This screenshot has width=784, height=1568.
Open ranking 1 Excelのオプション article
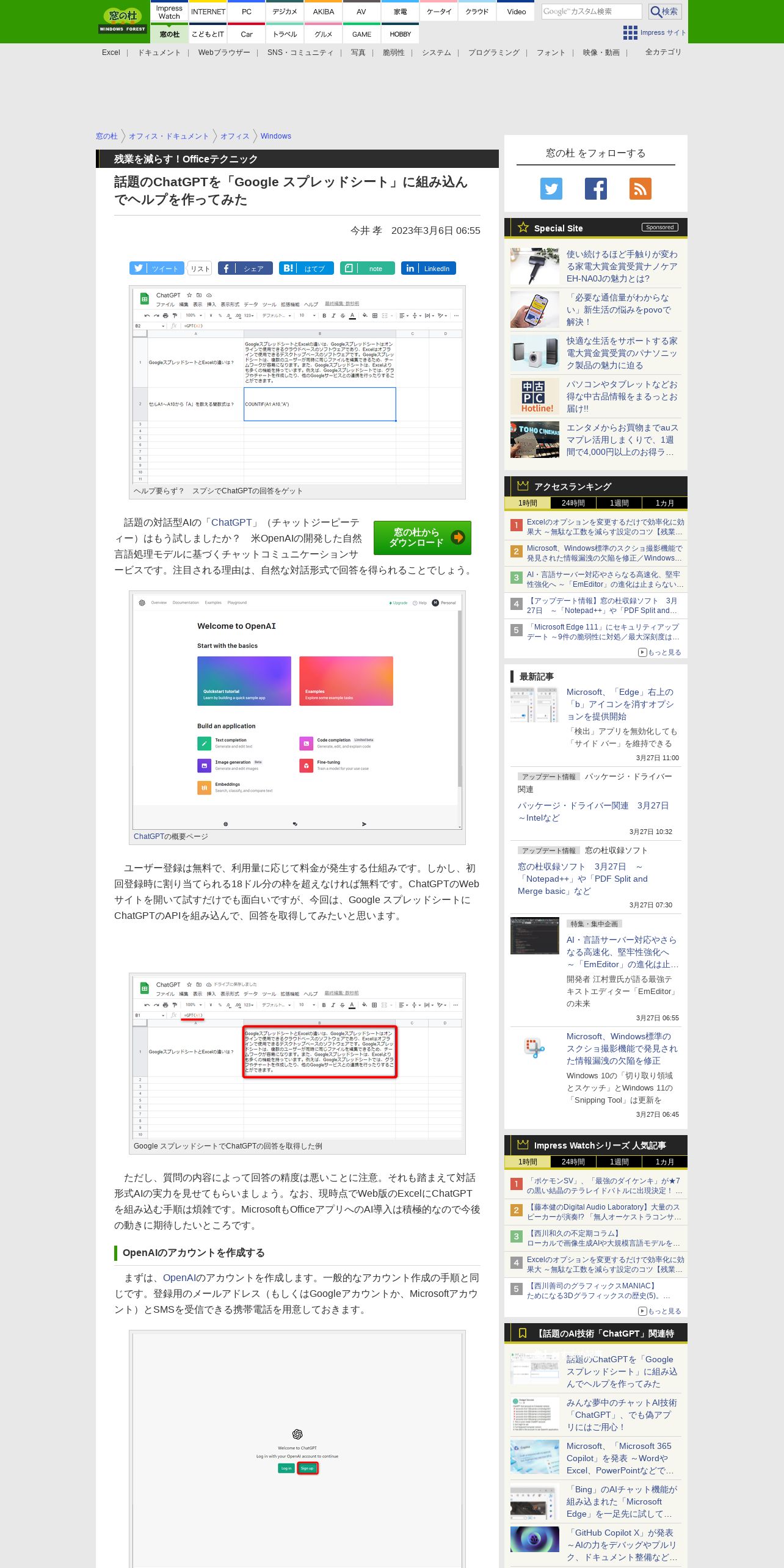tap(605, 527)
